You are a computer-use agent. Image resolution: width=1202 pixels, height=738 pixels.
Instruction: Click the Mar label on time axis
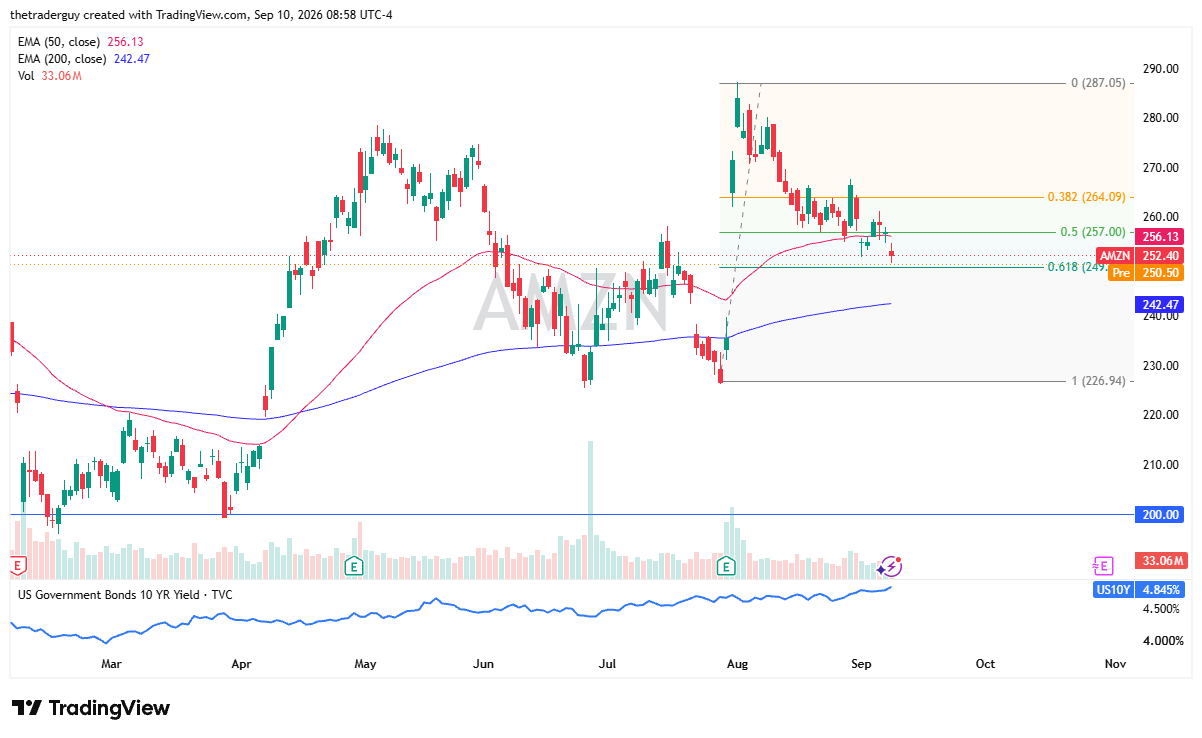pos(111,663)
